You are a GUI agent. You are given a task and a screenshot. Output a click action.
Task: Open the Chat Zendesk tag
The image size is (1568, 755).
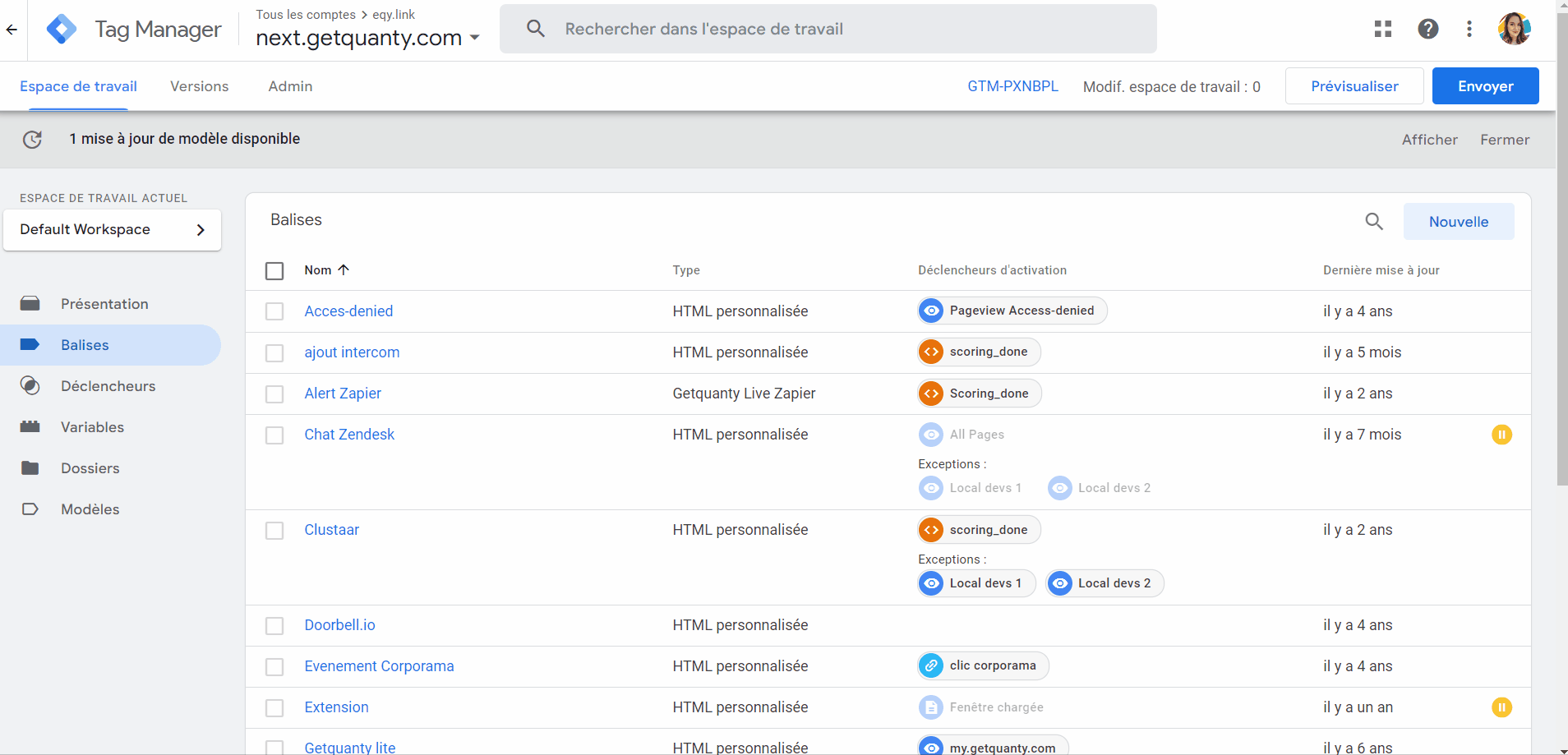tap(349, 435)
